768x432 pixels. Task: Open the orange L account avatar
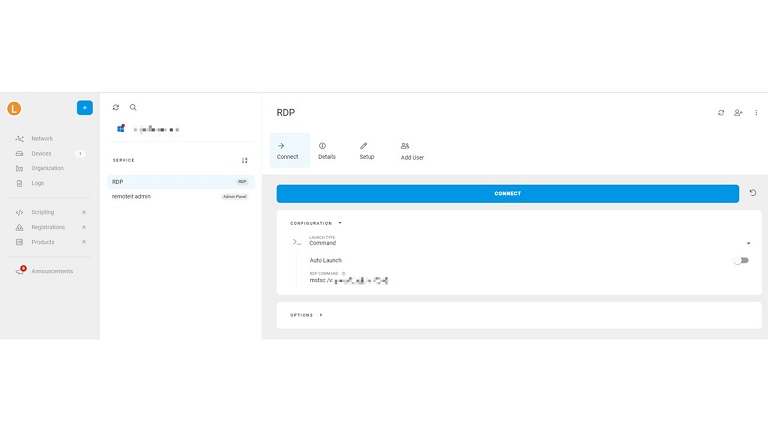coord(14,108)
